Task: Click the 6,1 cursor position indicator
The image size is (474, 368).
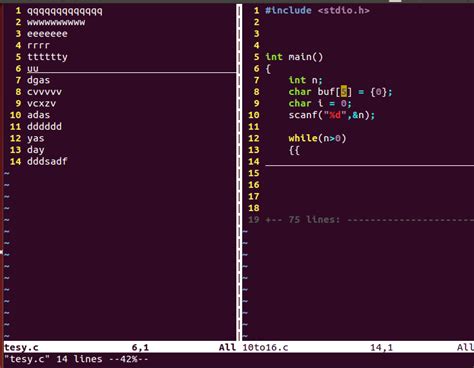Action: 140,348
